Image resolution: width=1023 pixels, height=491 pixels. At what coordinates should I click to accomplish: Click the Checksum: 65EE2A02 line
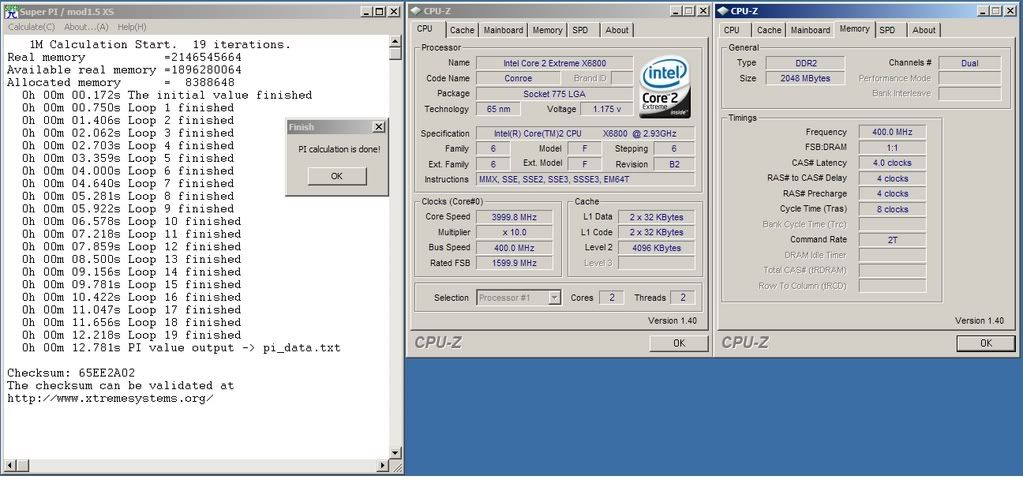pos(71,373)
